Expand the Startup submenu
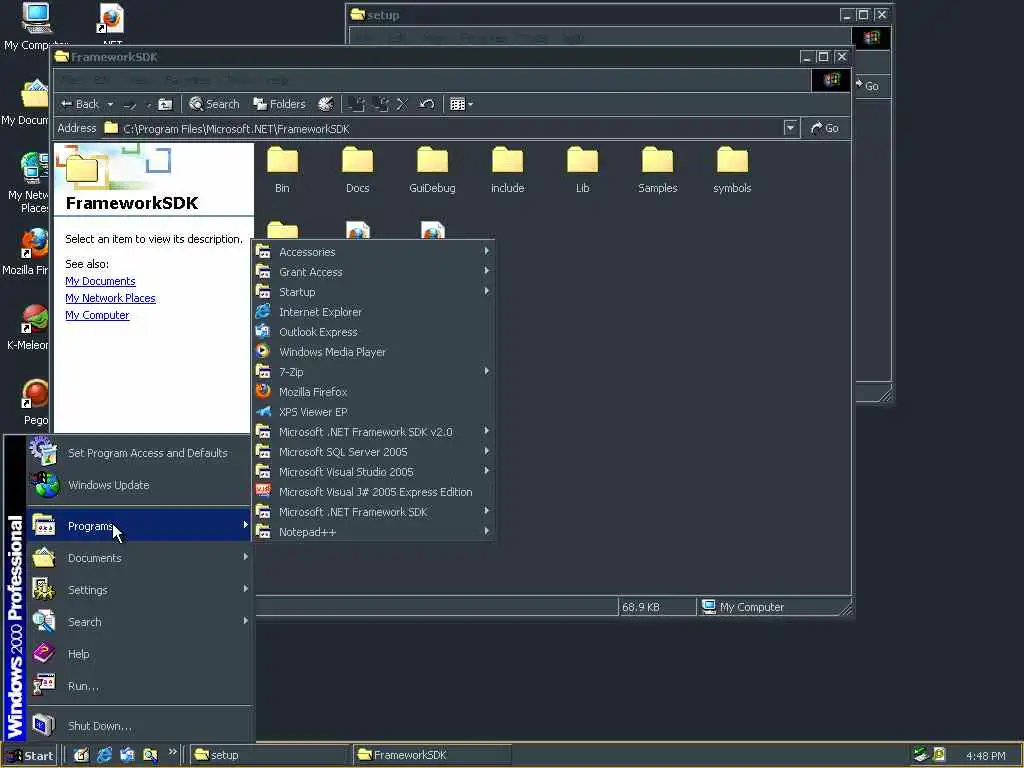Screen dimensions: 1024x768 (374, 292)
